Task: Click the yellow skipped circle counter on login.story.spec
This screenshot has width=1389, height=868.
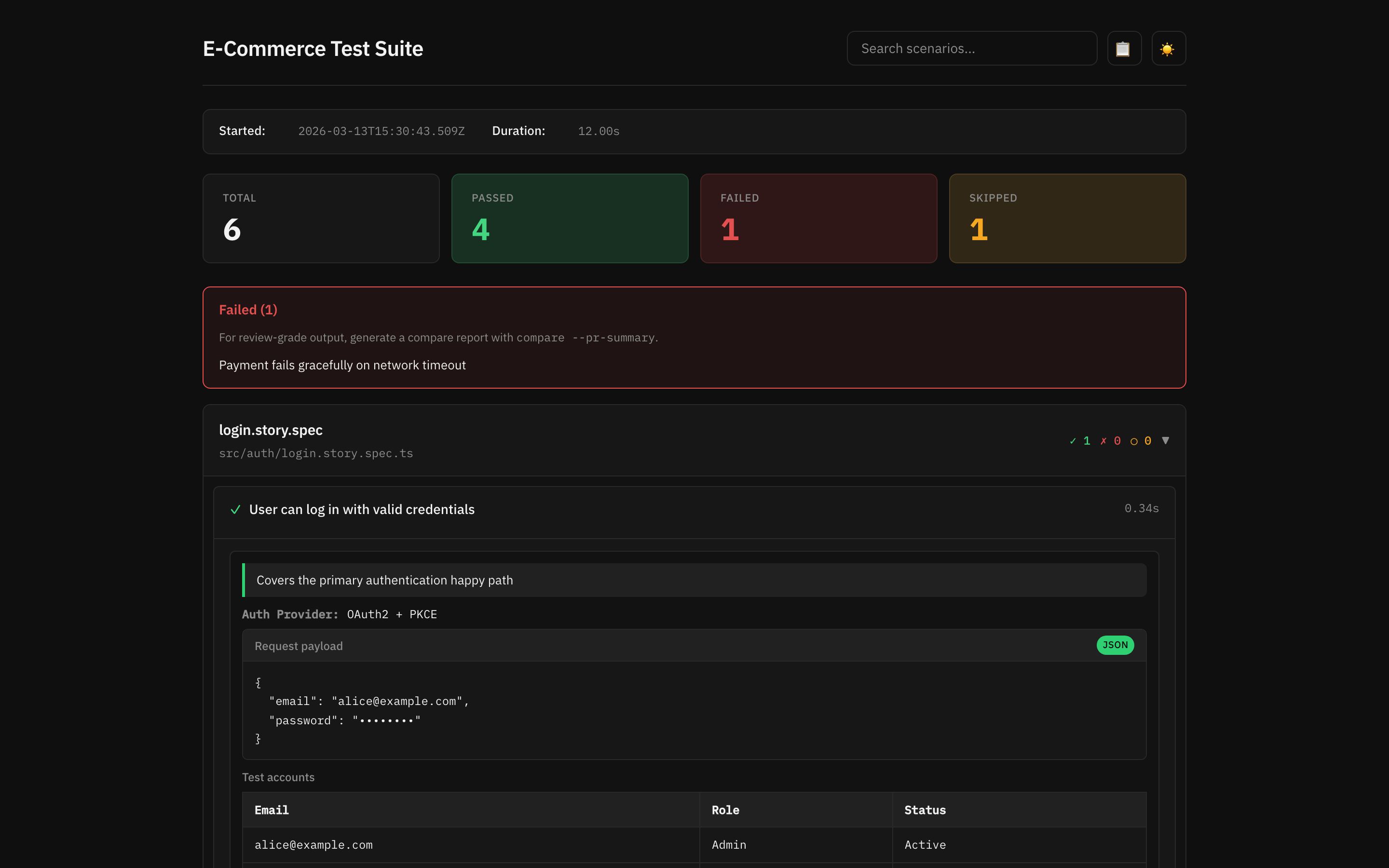Action: coord(1140,441)
